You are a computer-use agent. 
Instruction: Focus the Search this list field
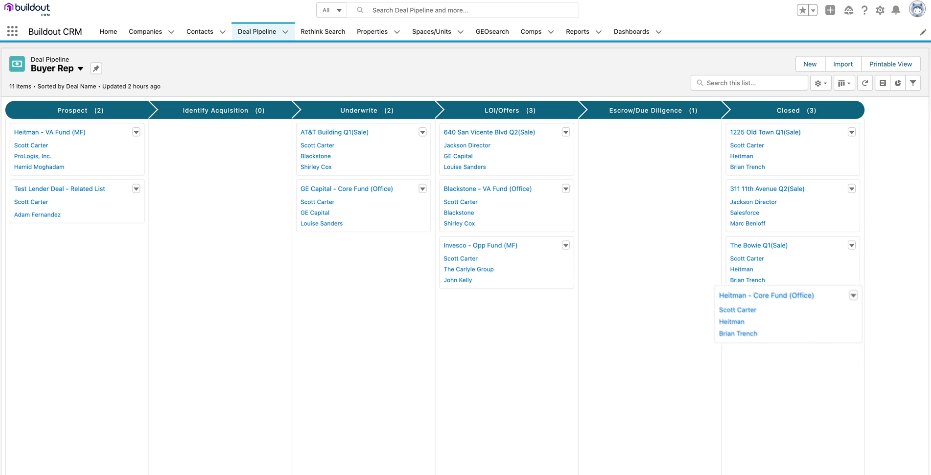[x=749, y=83]
